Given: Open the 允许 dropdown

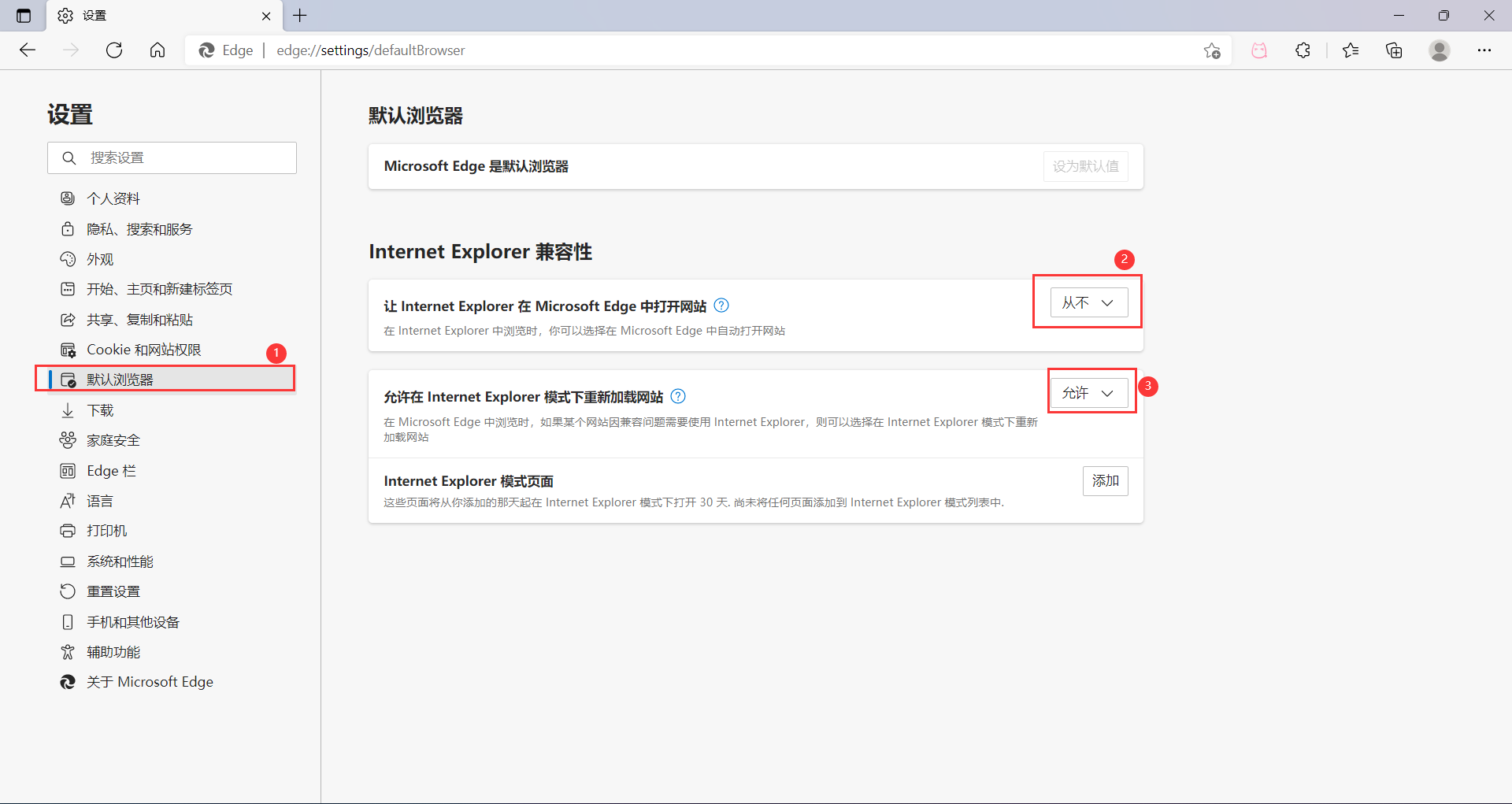Looking at the screenshot, I should [1089, 393].
